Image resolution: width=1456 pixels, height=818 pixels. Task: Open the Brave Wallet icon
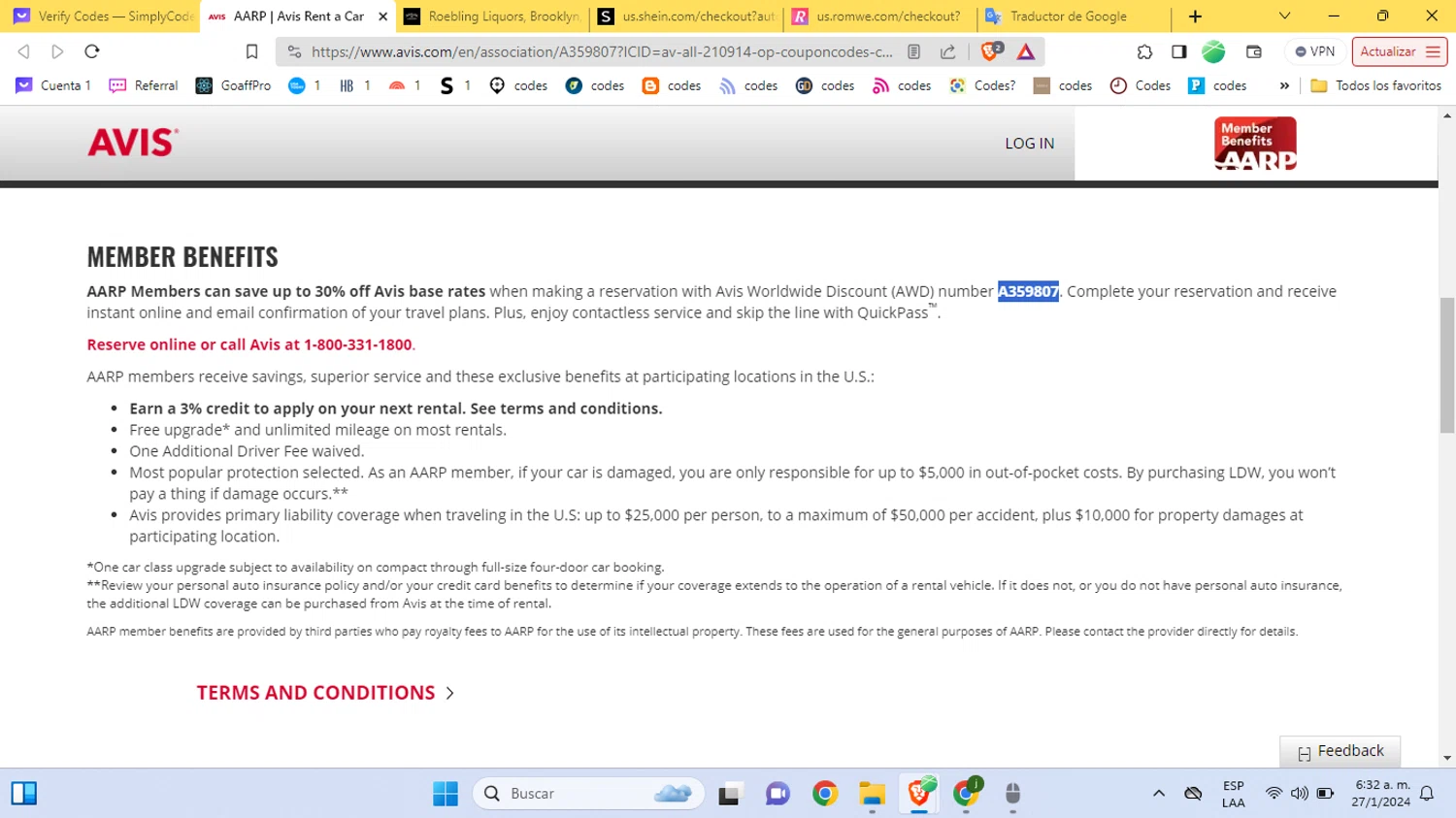pyautogui.click(x=1254, y=51)
